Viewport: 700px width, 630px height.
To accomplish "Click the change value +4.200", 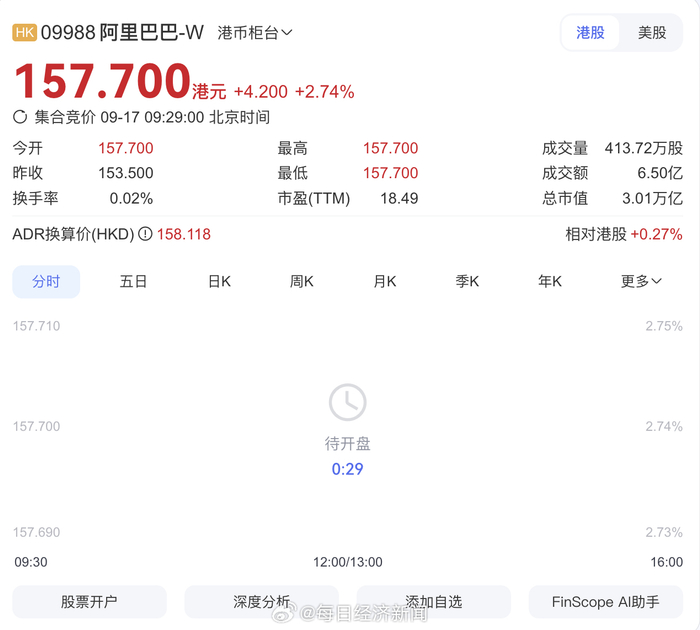I will point(261,92).
